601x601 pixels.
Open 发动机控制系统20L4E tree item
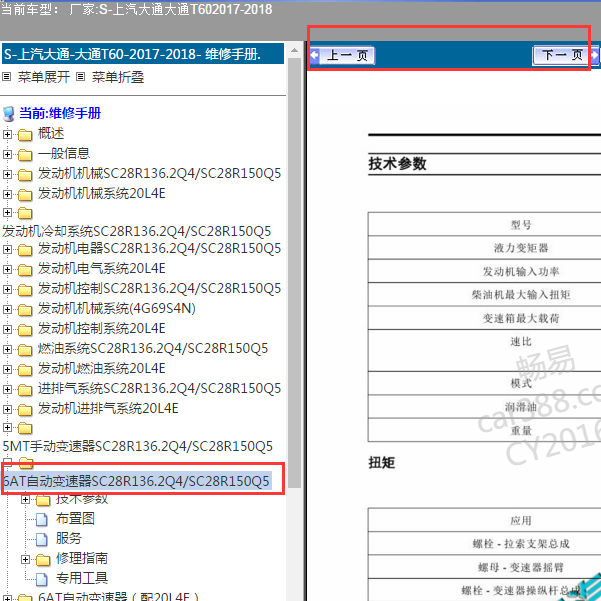tap(102, 328)
